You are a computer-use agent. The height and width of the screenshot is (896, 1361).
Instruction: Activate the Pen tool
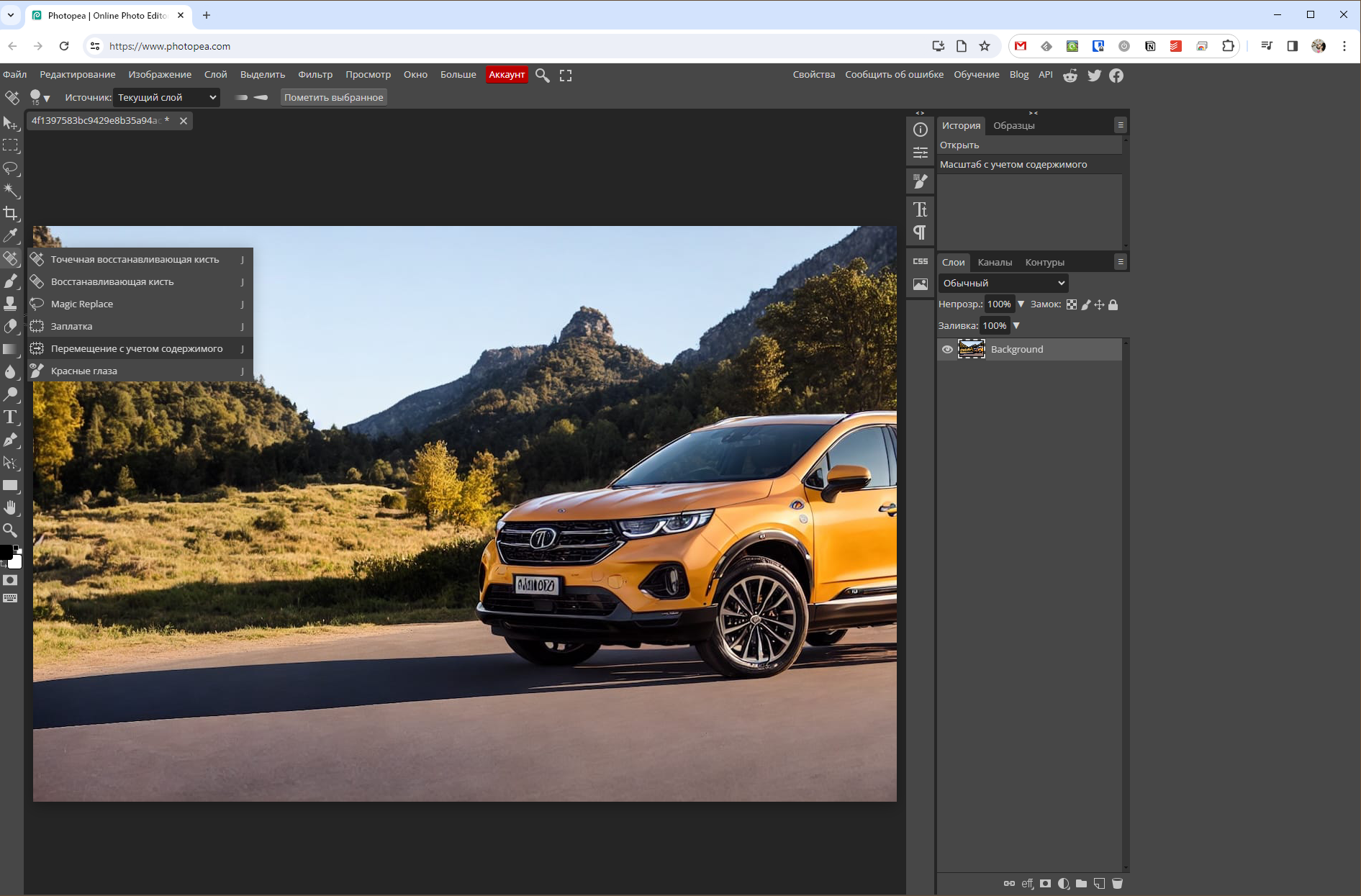tap(11, 440)
